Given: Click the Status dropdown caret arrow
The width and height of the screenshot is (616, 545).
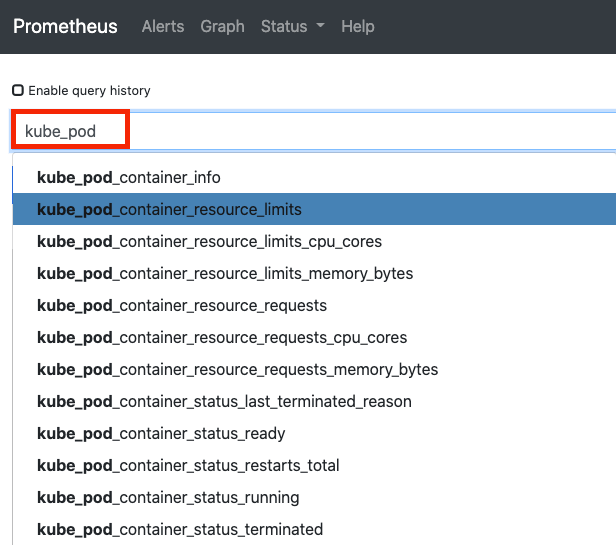Looking at the screenshot, I should tap(321, 26).
